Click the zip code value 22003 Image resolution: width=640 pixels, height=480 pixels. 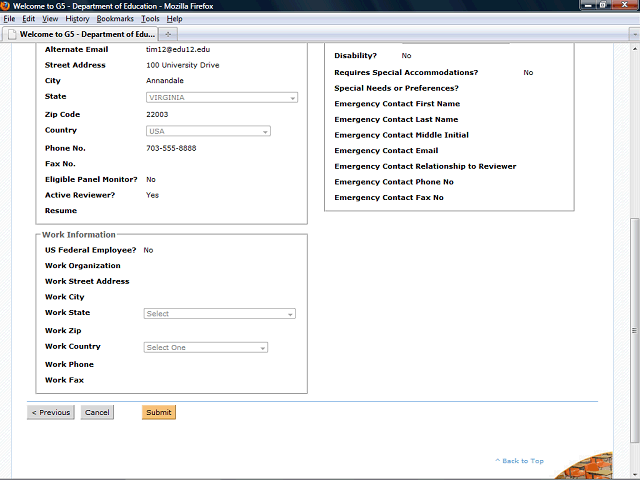pos(157,115)
